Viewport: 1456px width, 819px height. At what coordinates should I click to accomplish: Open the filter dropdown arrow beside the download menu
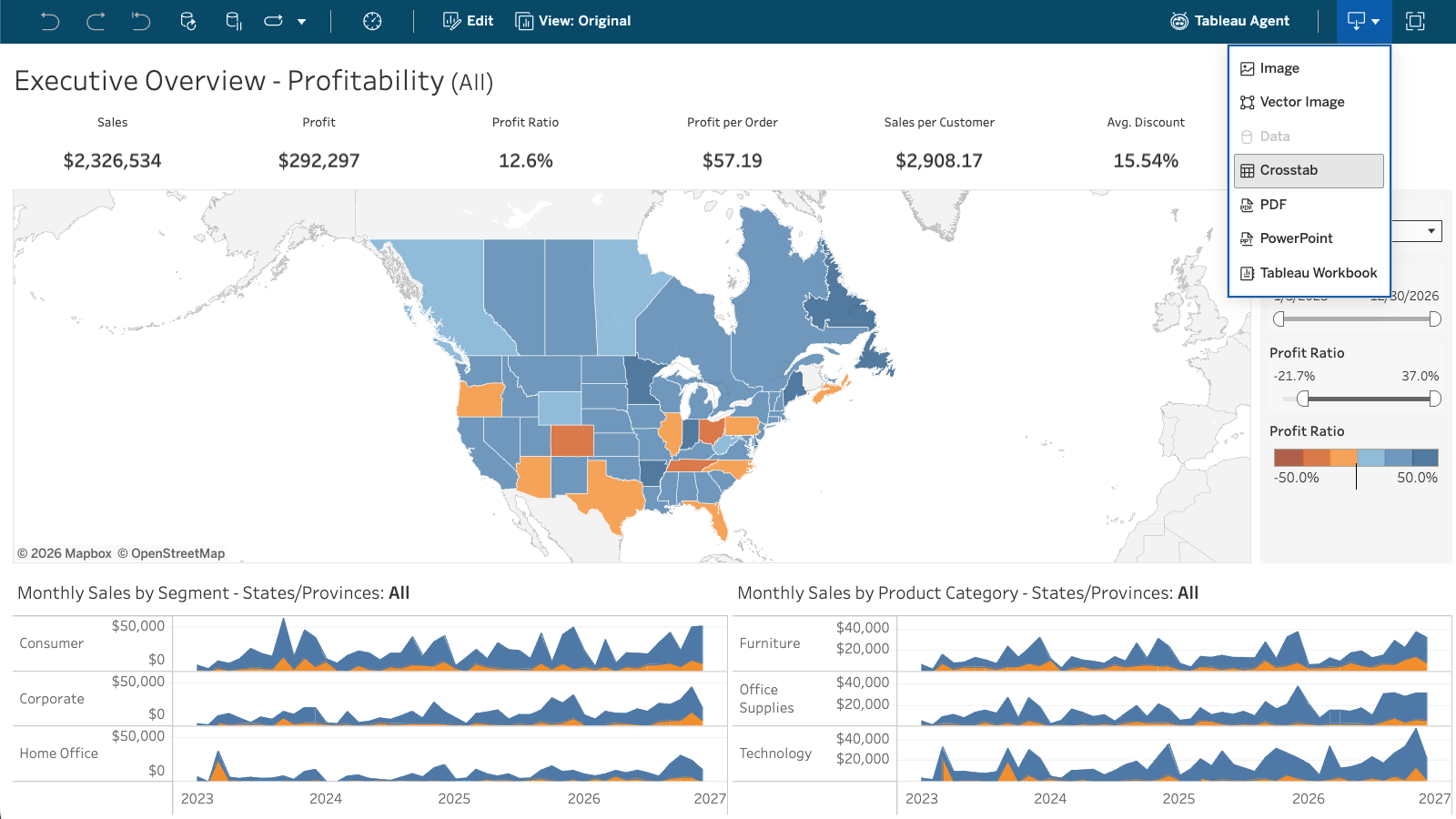click(1431, 231)
